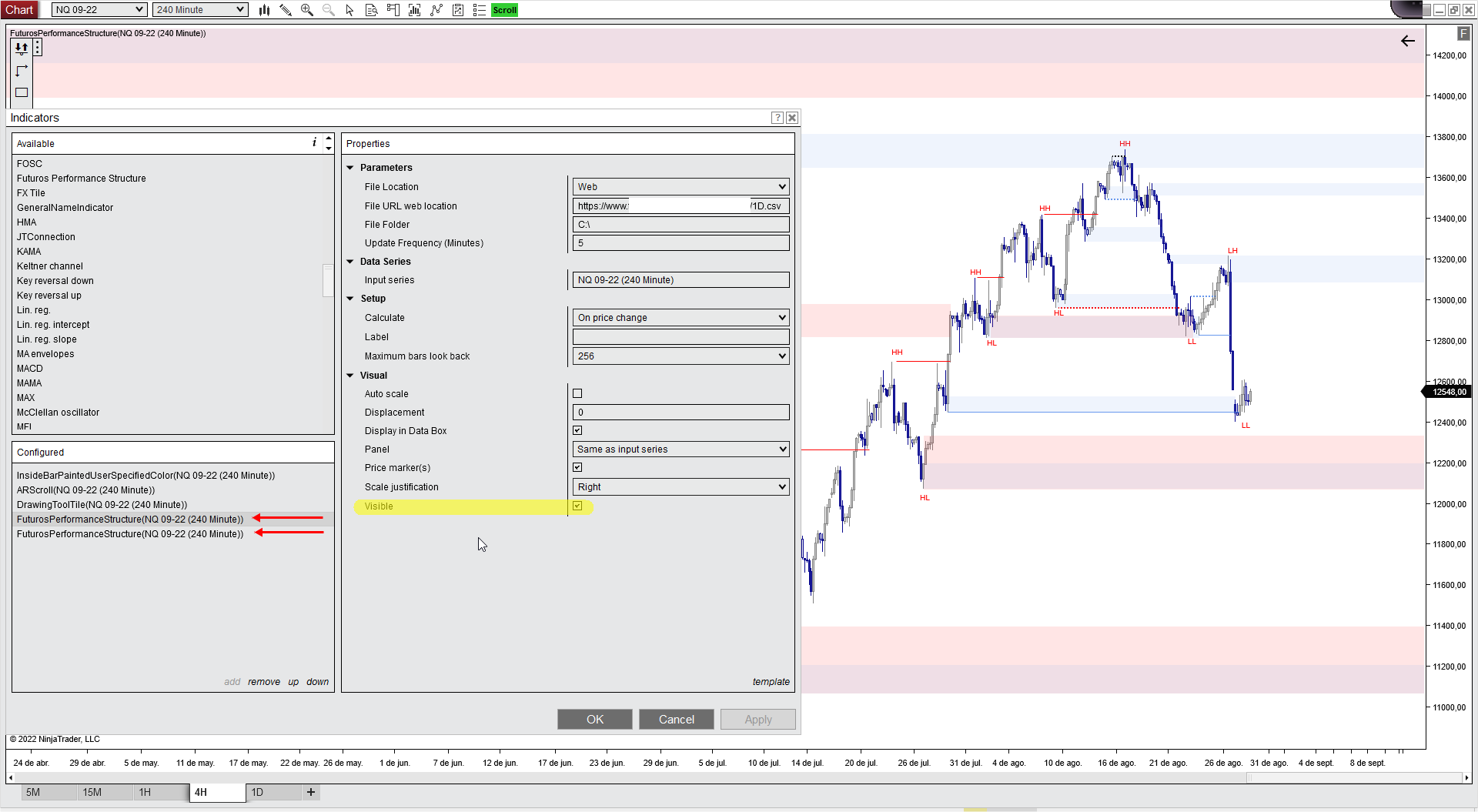
Task: Toggle the green Scroll button
Action: click(505, 10)
